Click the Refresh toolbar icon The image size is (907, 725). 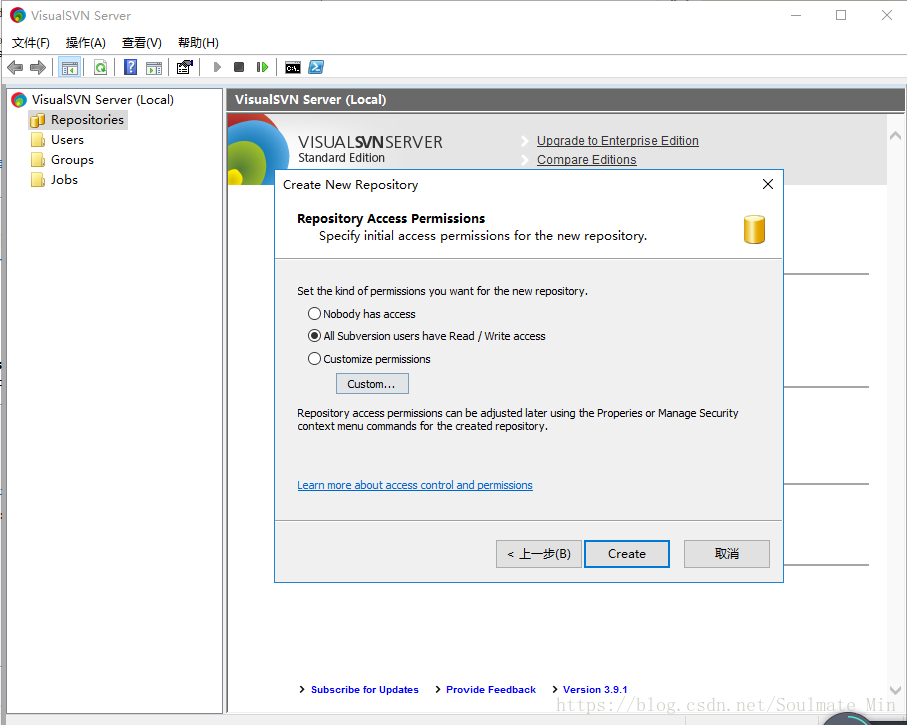coord(100,68)
